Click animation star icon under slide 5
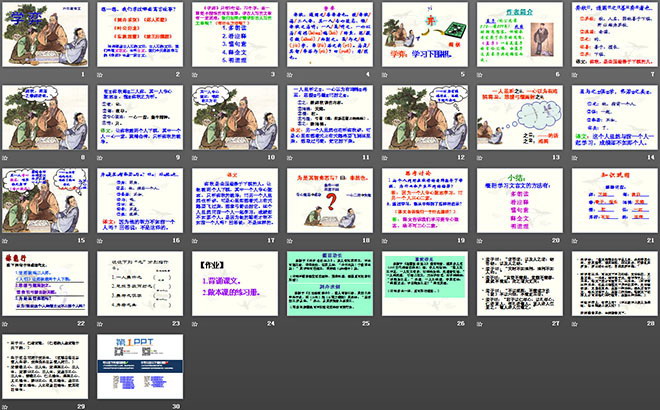The image size is (660, 410). (385, 75)
